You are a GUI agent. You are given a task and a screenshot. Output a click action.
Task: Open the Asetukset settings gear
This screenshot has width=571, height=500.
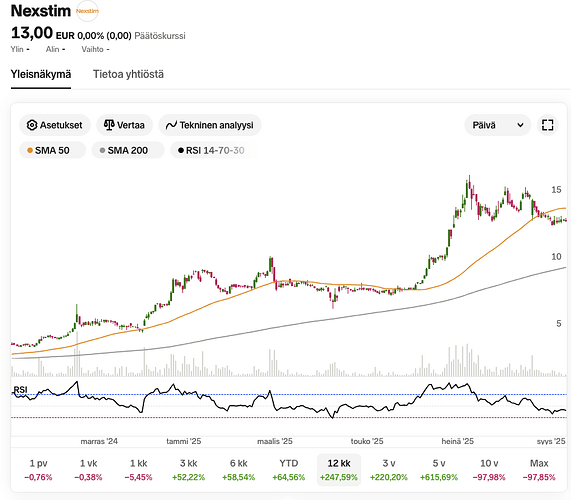(32, 125)
